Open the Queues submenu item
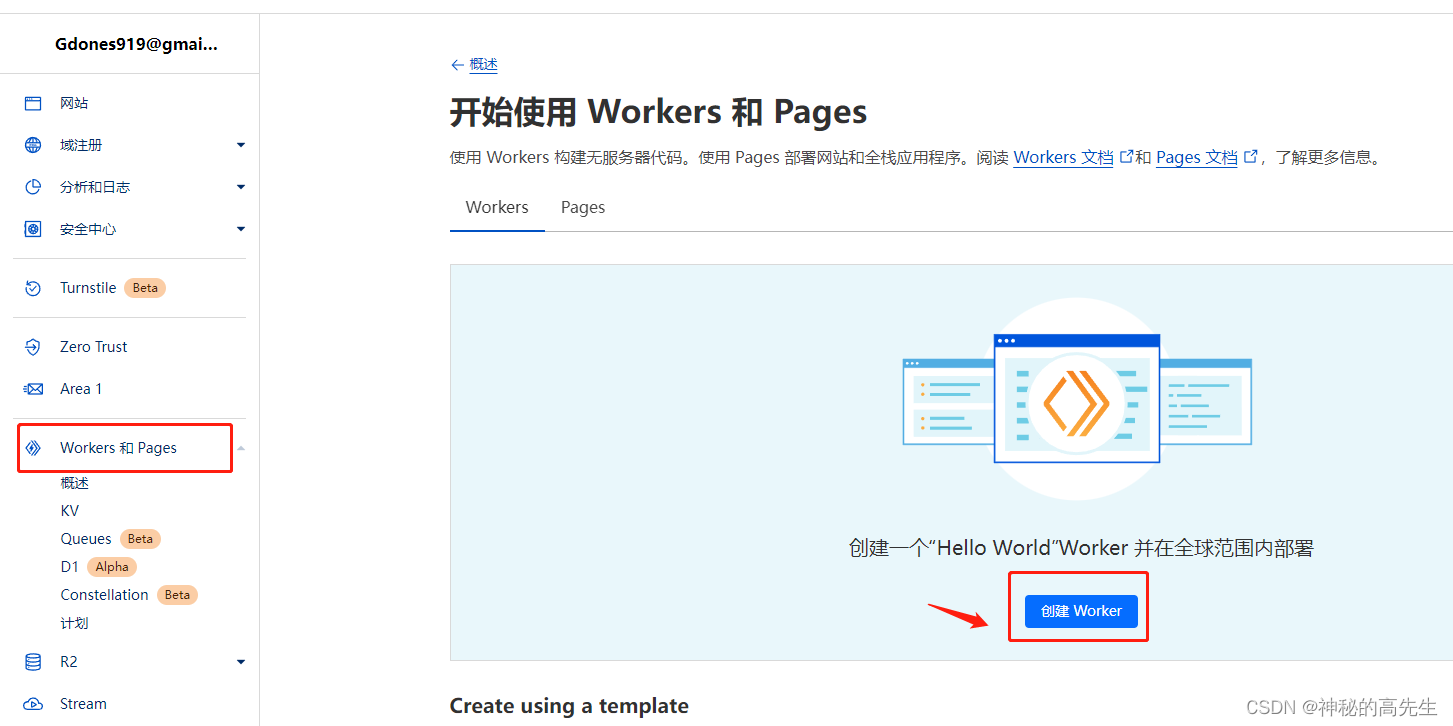The height and width of the screenshot is (726, 1453). [86, 539]
